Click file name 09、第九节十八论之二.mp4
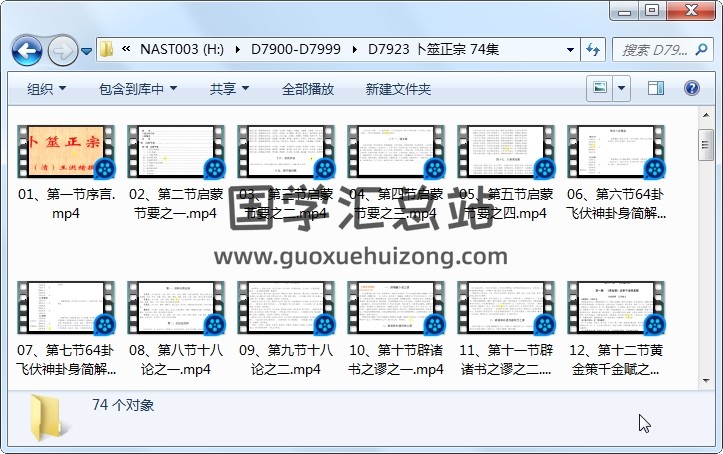Screen dimensions: 723x454 tap(286, 360)
